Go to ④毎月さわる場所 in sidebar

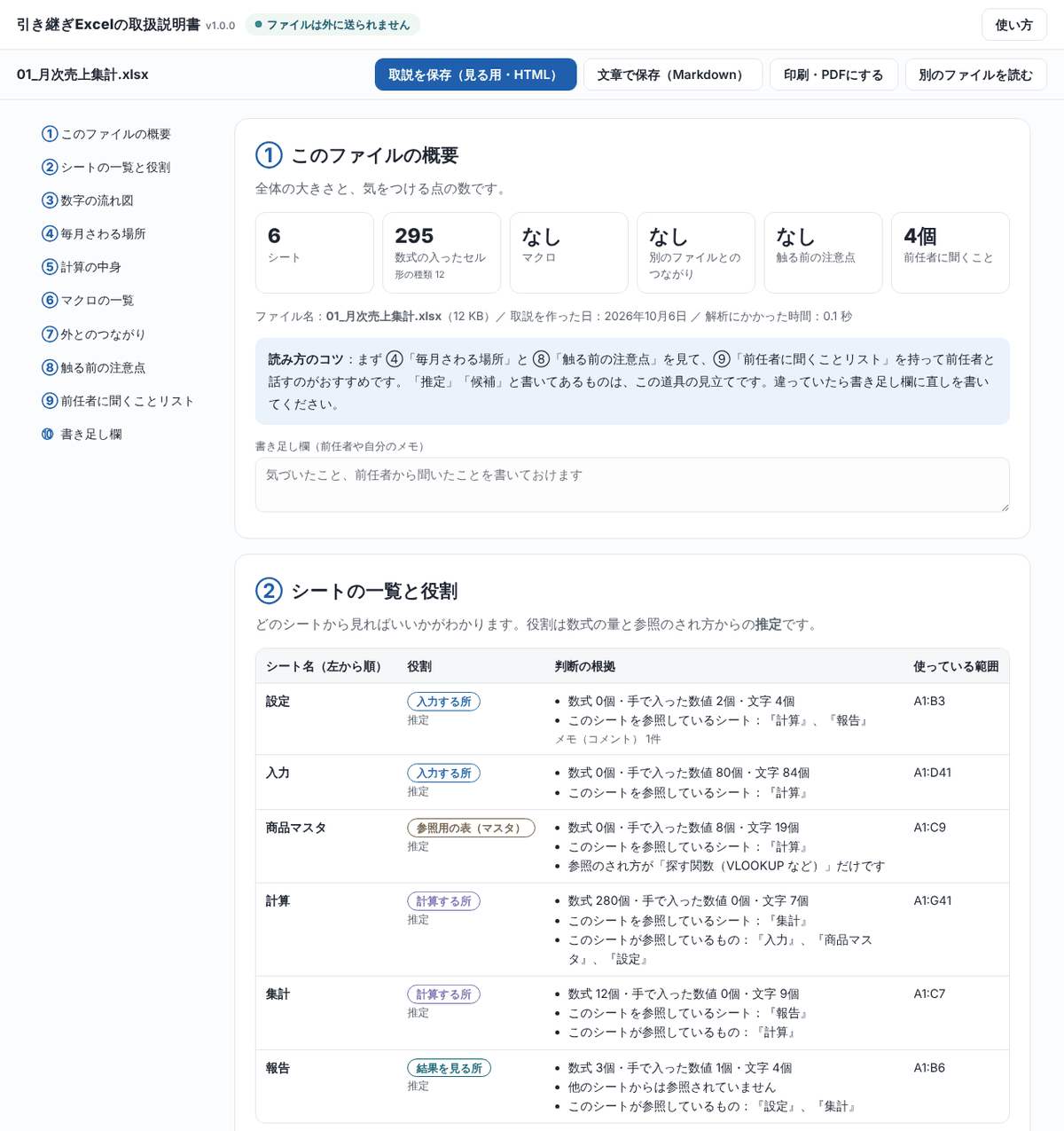point(94,233)
